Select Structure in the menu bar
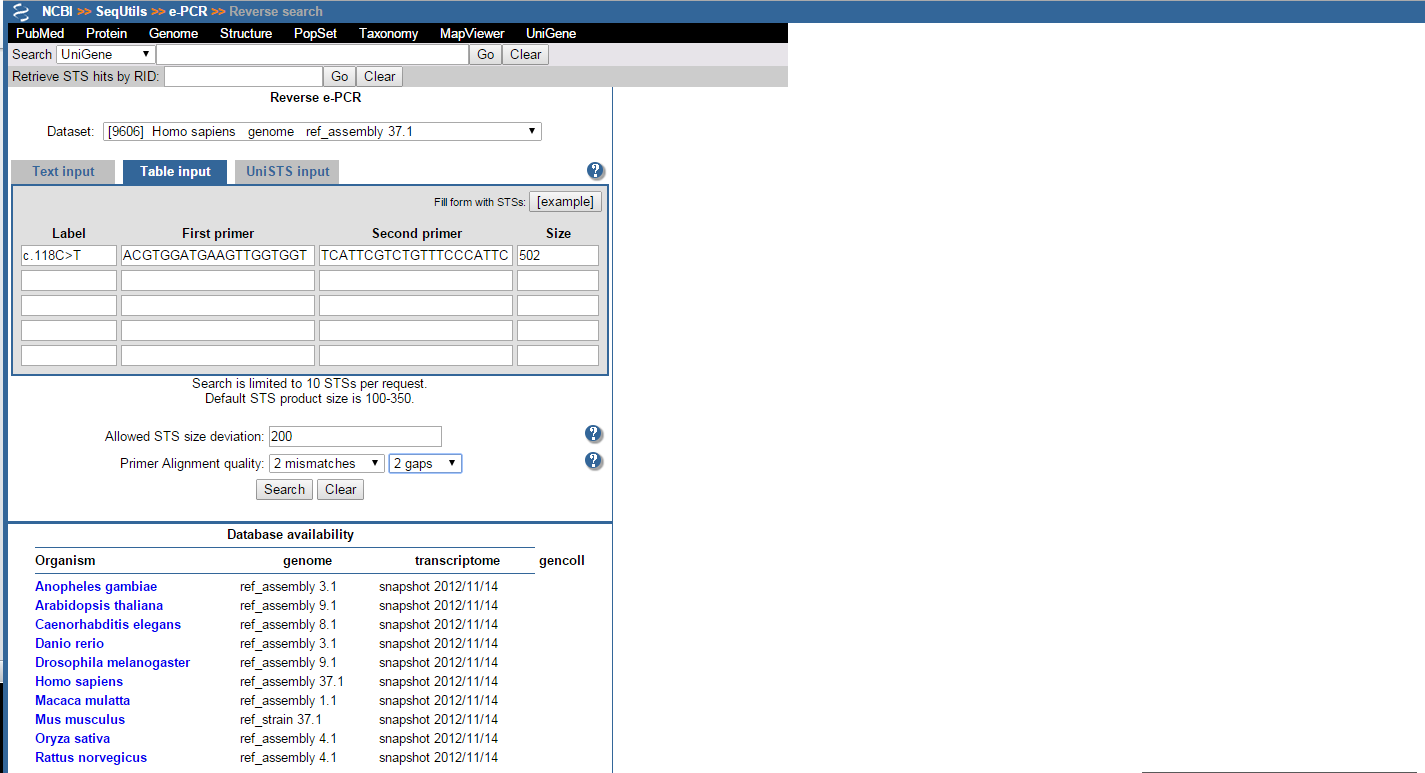This screenshot has height=773, width=1425. pos(246,33)
